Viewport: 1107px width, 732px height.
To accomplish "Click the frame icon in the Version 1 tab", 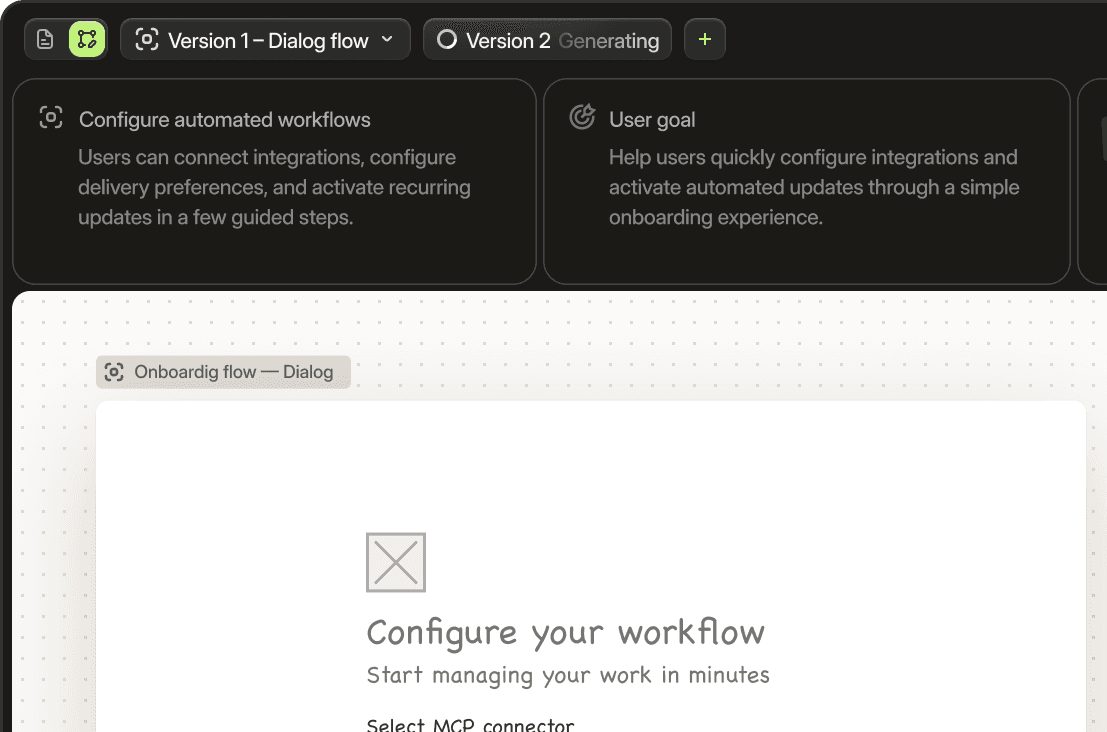I will tap(147, 40).
